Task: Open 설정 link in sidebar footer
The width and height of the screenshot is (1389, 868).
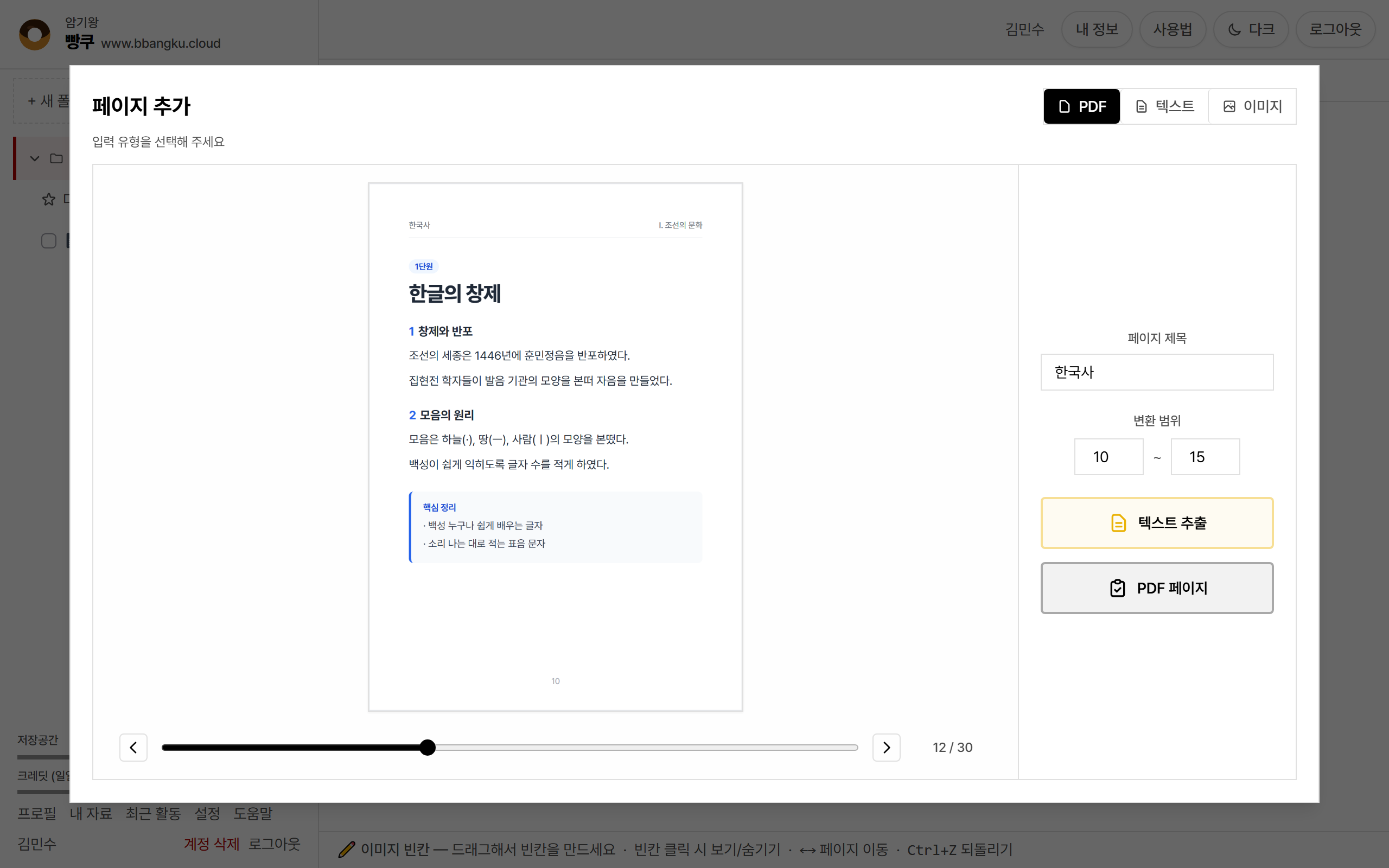Action: (x=207, y=813)
